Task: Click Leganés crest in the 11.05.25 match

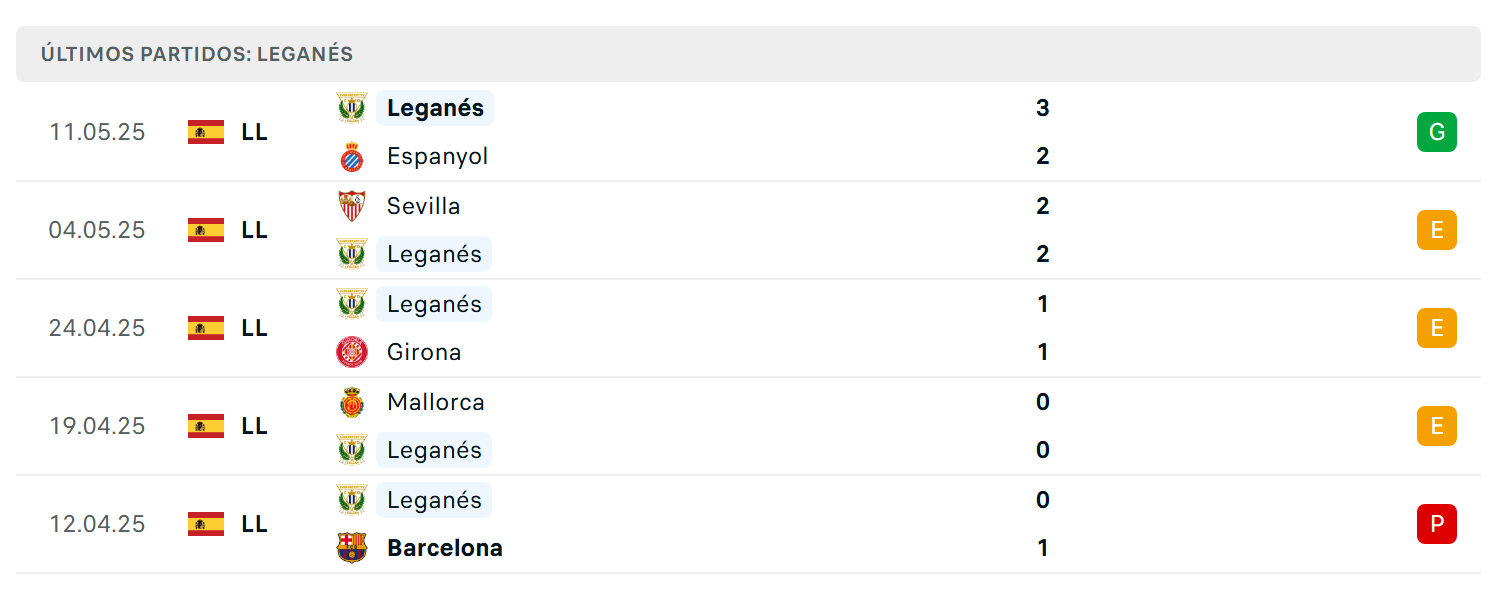Action: (352, 108)
